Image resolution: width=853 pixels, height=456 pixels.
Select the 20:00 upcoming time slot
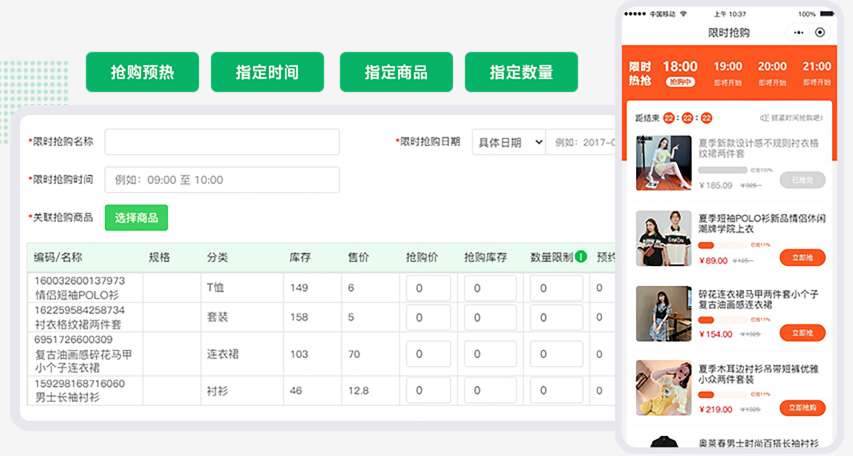[x=772, y=72]
